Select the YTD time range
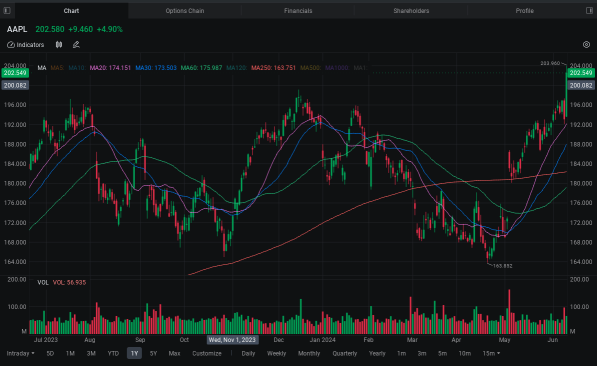Viewport: 597px width, 366px height. [113, 353]
